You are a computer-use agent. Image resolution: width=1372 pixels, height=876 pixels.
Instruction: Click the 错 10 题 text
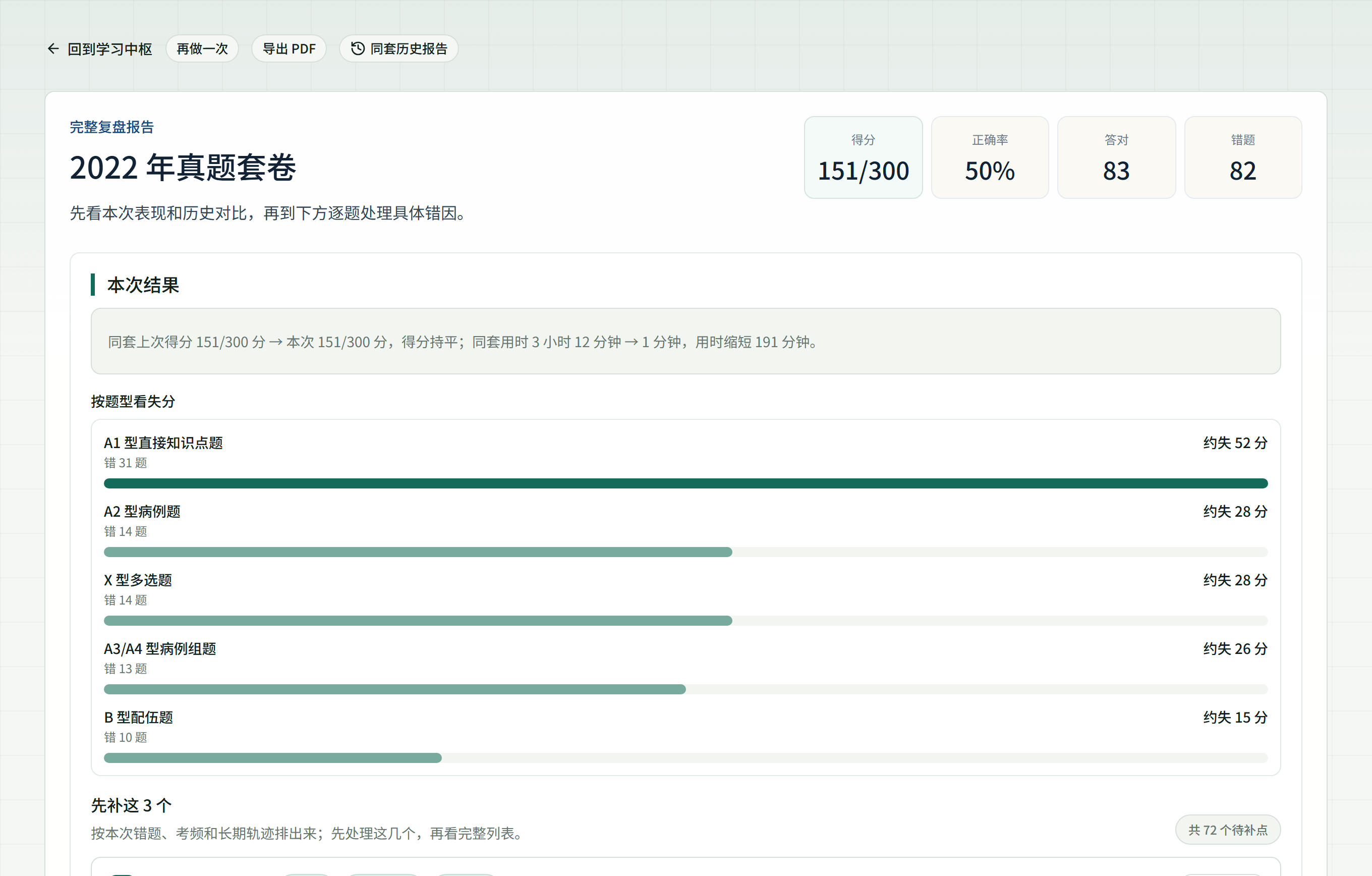tap(126, 738)
